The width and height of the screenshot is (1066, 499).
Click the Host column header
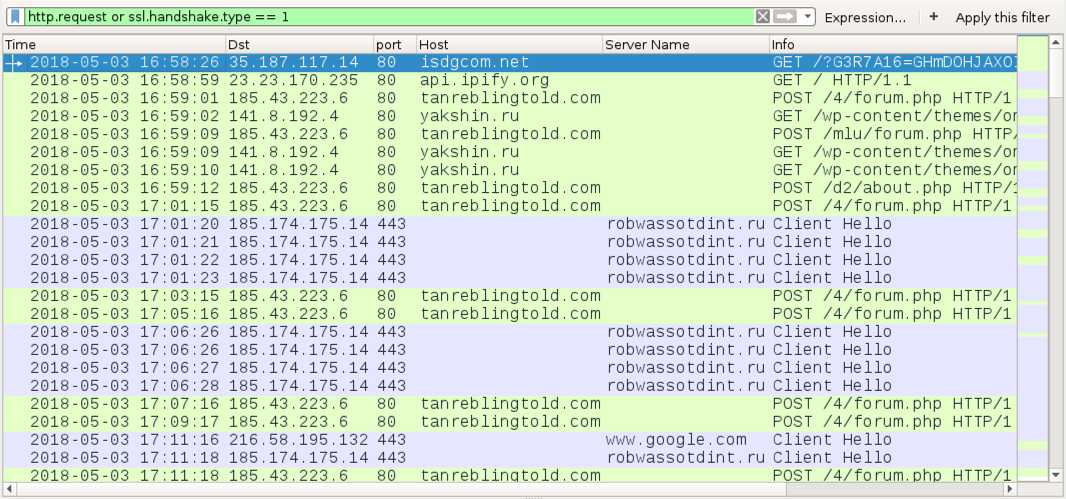(x=509, y=45)
